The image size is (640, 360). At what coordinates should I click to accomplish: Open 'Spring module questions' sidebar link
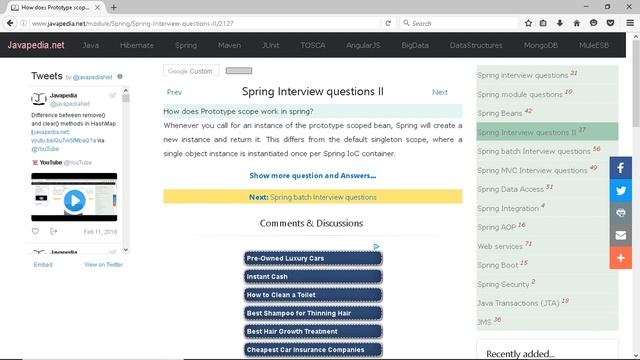[520, 94]
